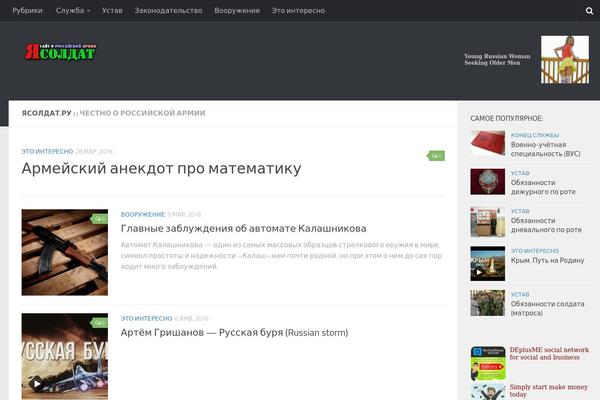This screenshot has width=600, height=400.
Task: Open popular link Крым. Путь на Родину
Action: tap(547, 260)
